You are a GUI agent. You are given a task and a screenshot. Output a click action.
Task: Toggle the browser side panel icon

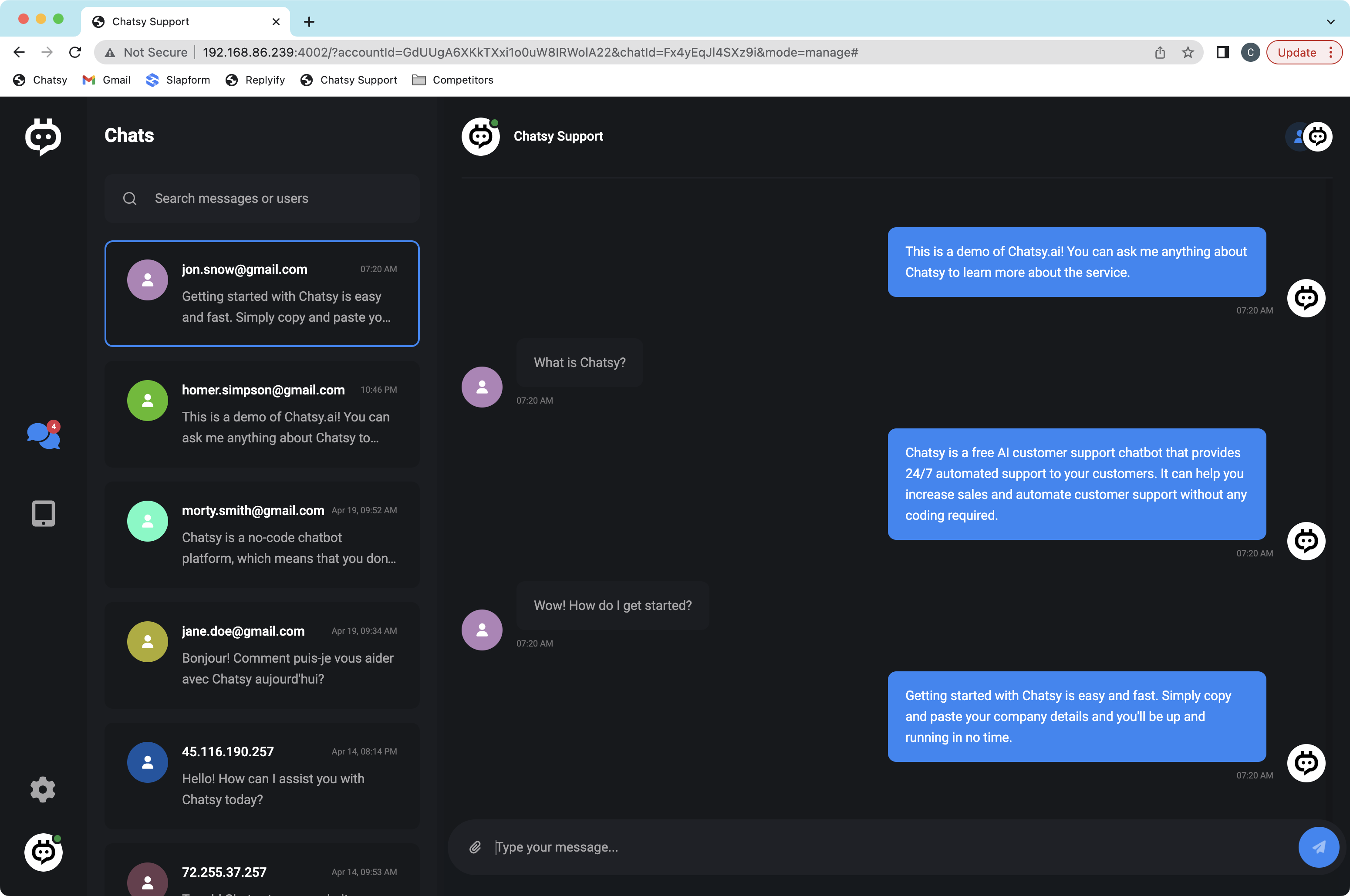tap(1222, 53)
